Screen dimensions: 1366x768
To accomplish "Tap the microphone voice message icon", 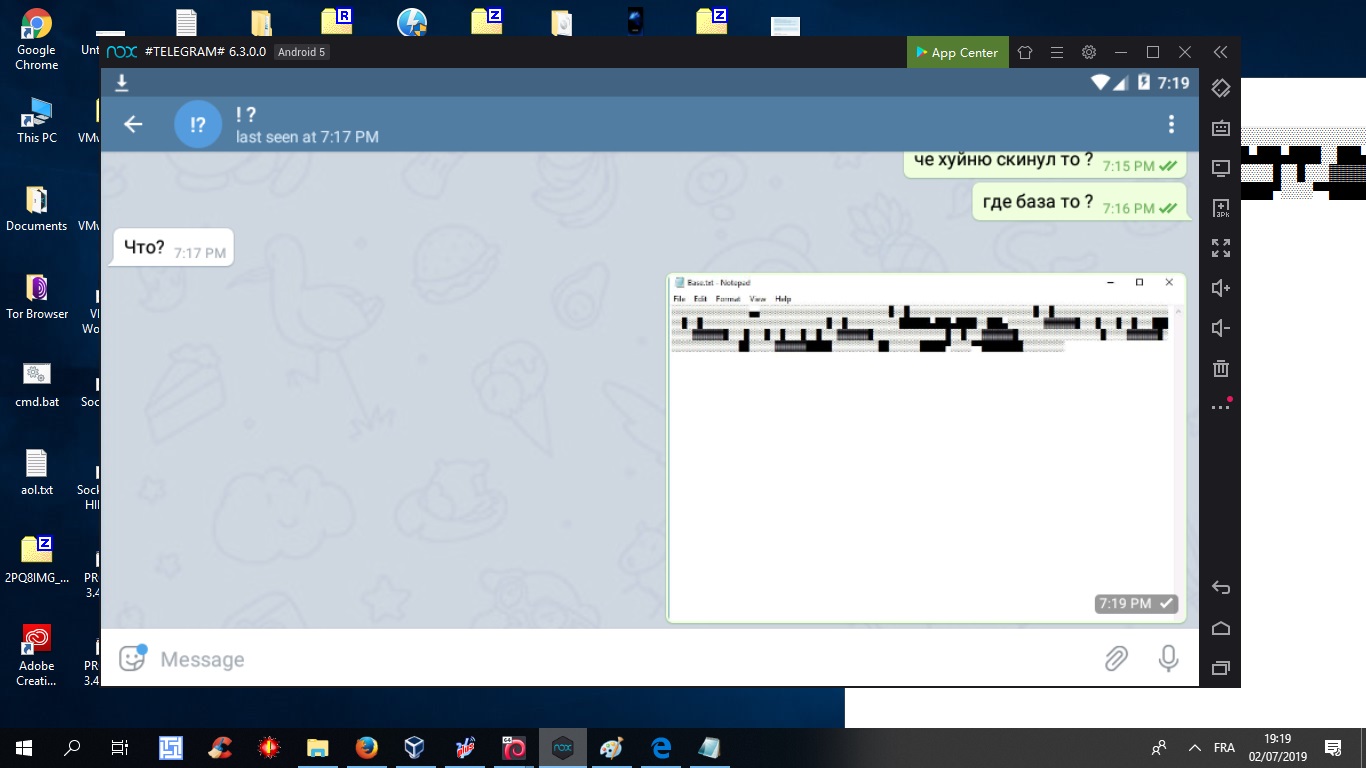I will (x=1168, y=658).
